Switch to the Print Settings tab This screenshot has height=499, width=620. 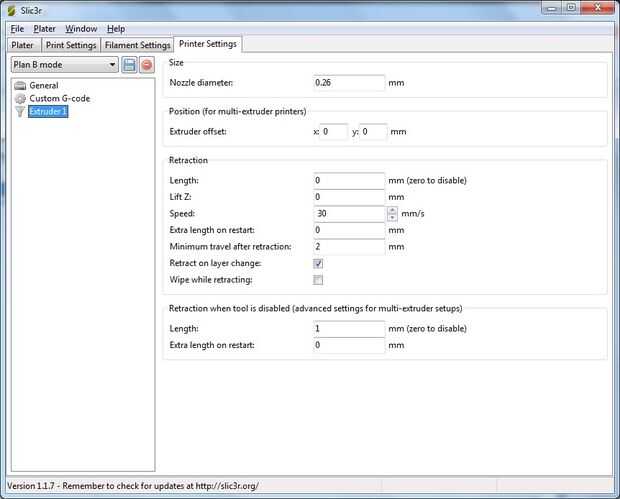[71, 45]
